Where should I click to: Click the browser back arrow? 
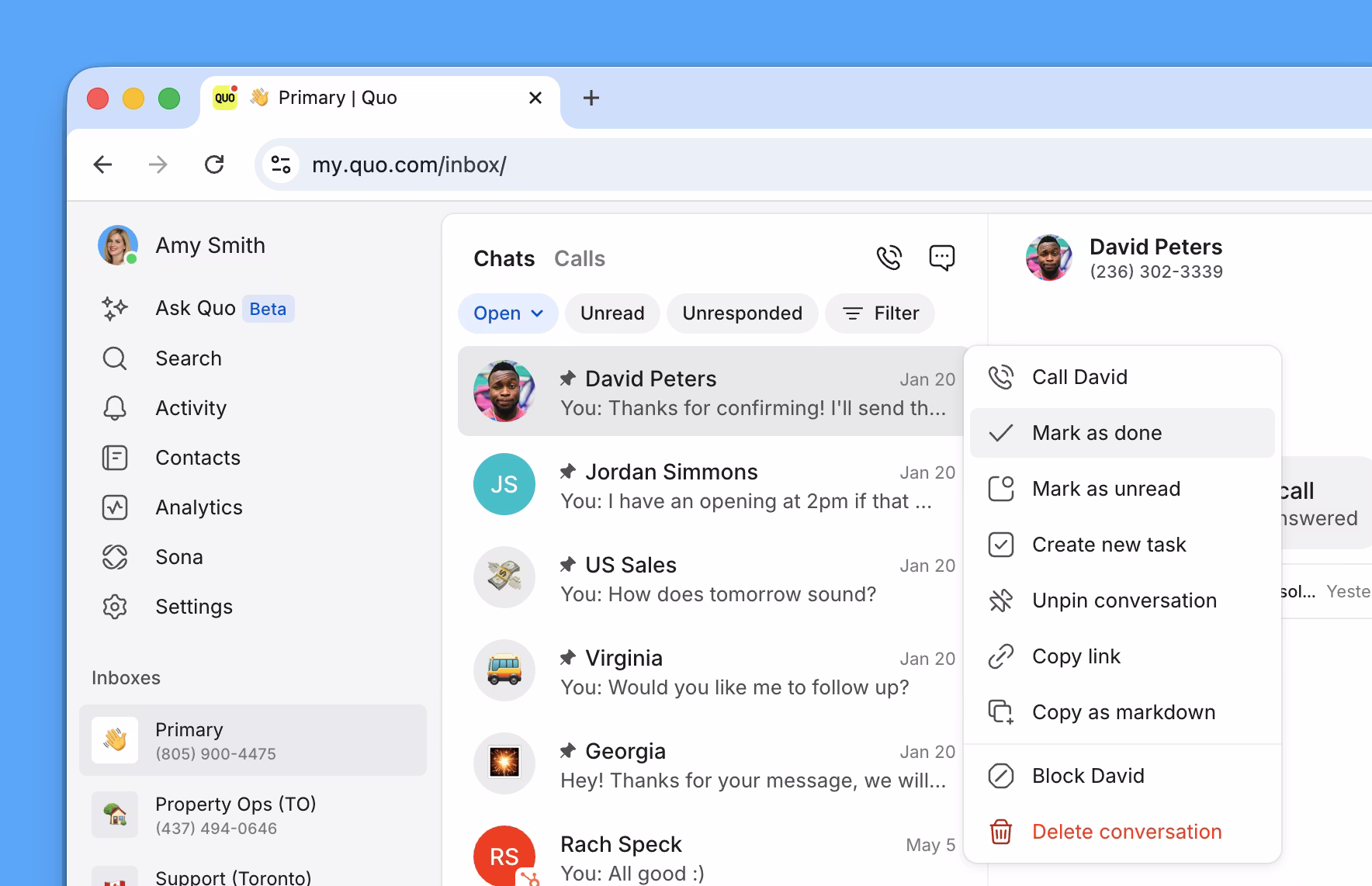pyautogui.click(x=102, y=164)
